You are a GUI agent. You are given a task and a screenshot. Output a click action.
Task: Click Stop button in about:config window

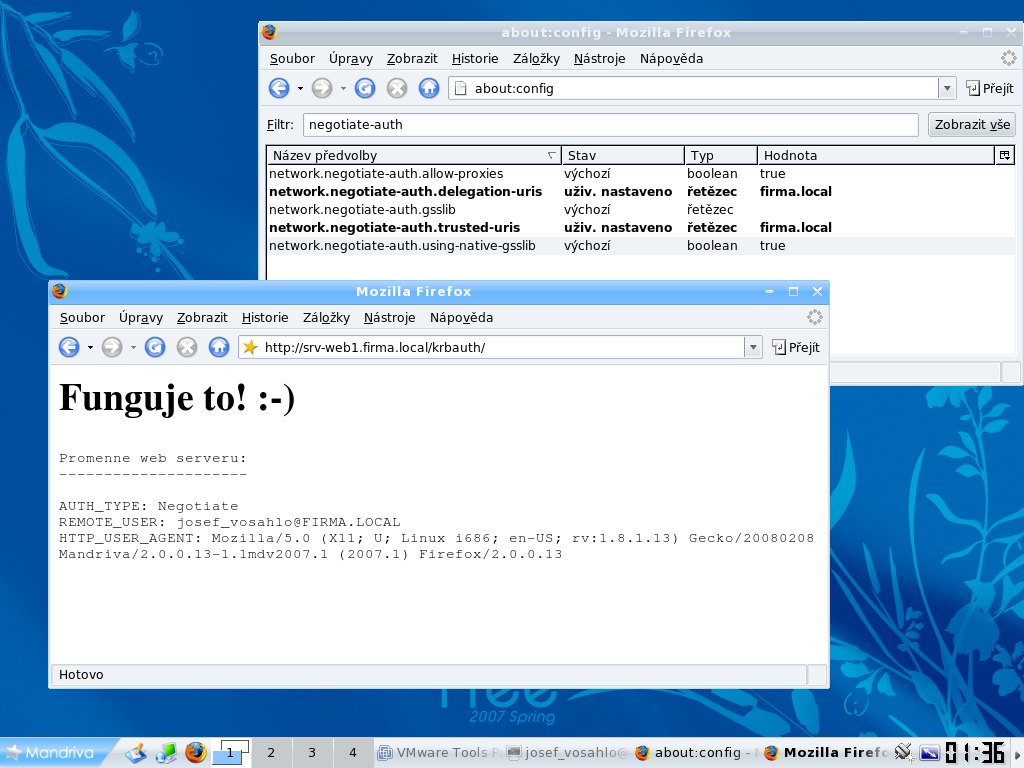[x=397, y=88]
